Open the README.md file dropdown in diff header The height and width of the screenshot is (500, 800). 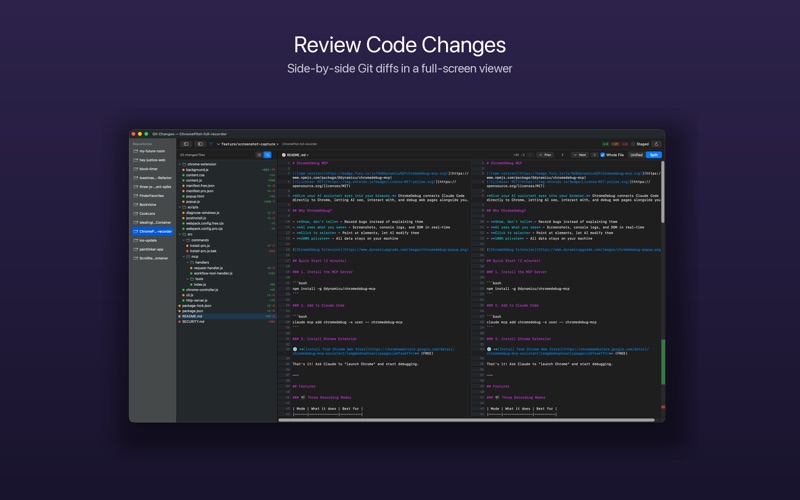click(x=295, y=155)
